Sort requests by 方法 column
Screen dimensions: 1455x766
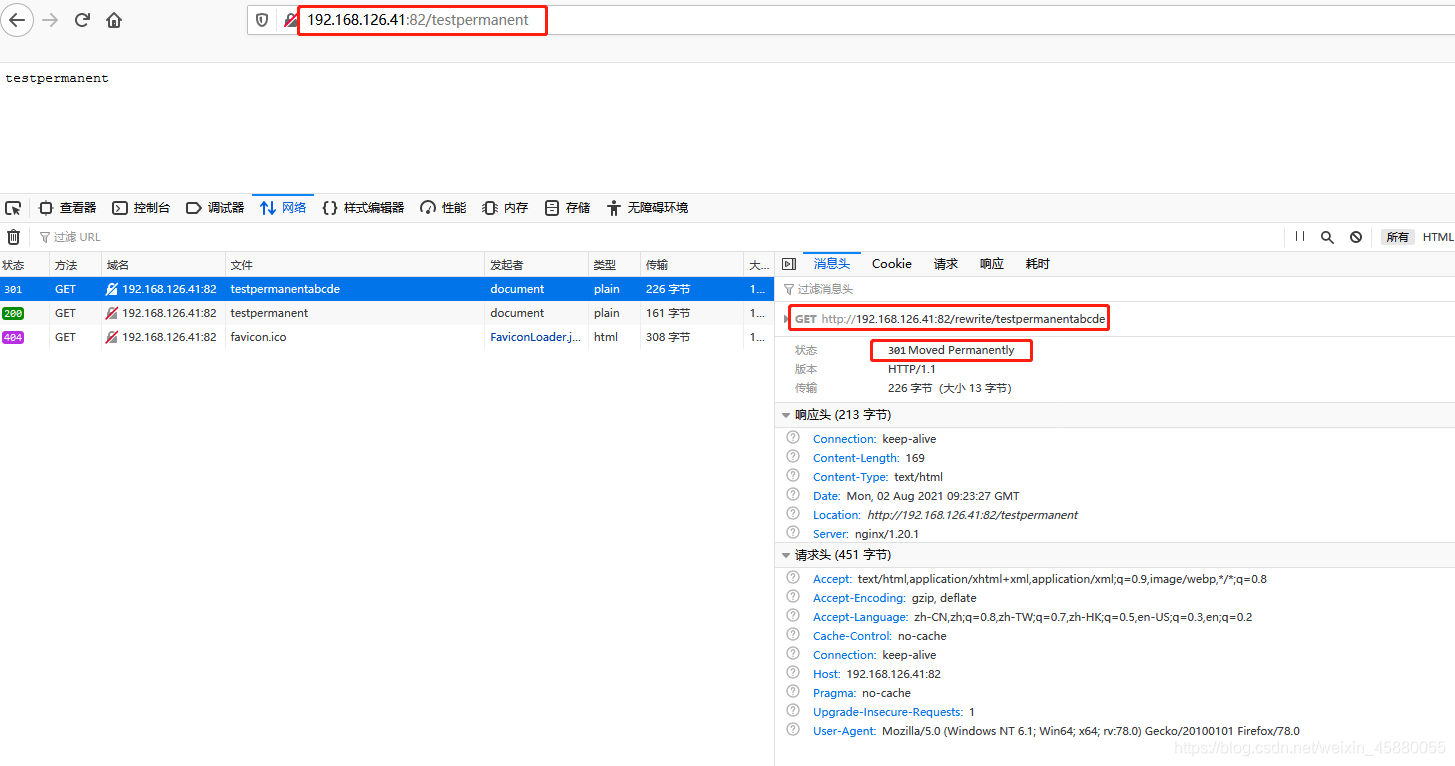[76, 265]
